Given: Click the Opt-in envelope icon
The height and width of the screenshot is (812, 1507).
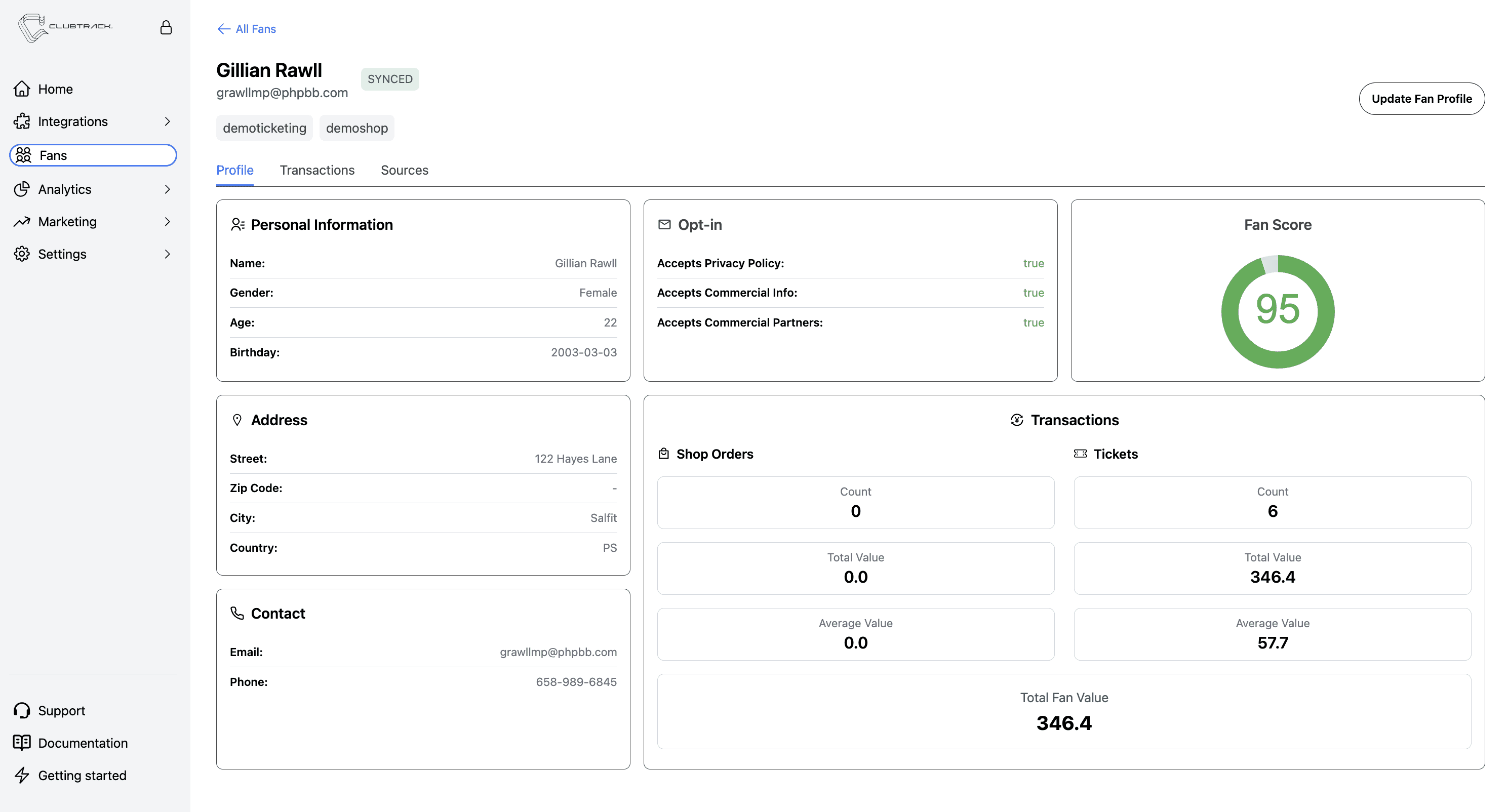Looking at the screenshot, I should pyautogui.click(x=664, y=225).
